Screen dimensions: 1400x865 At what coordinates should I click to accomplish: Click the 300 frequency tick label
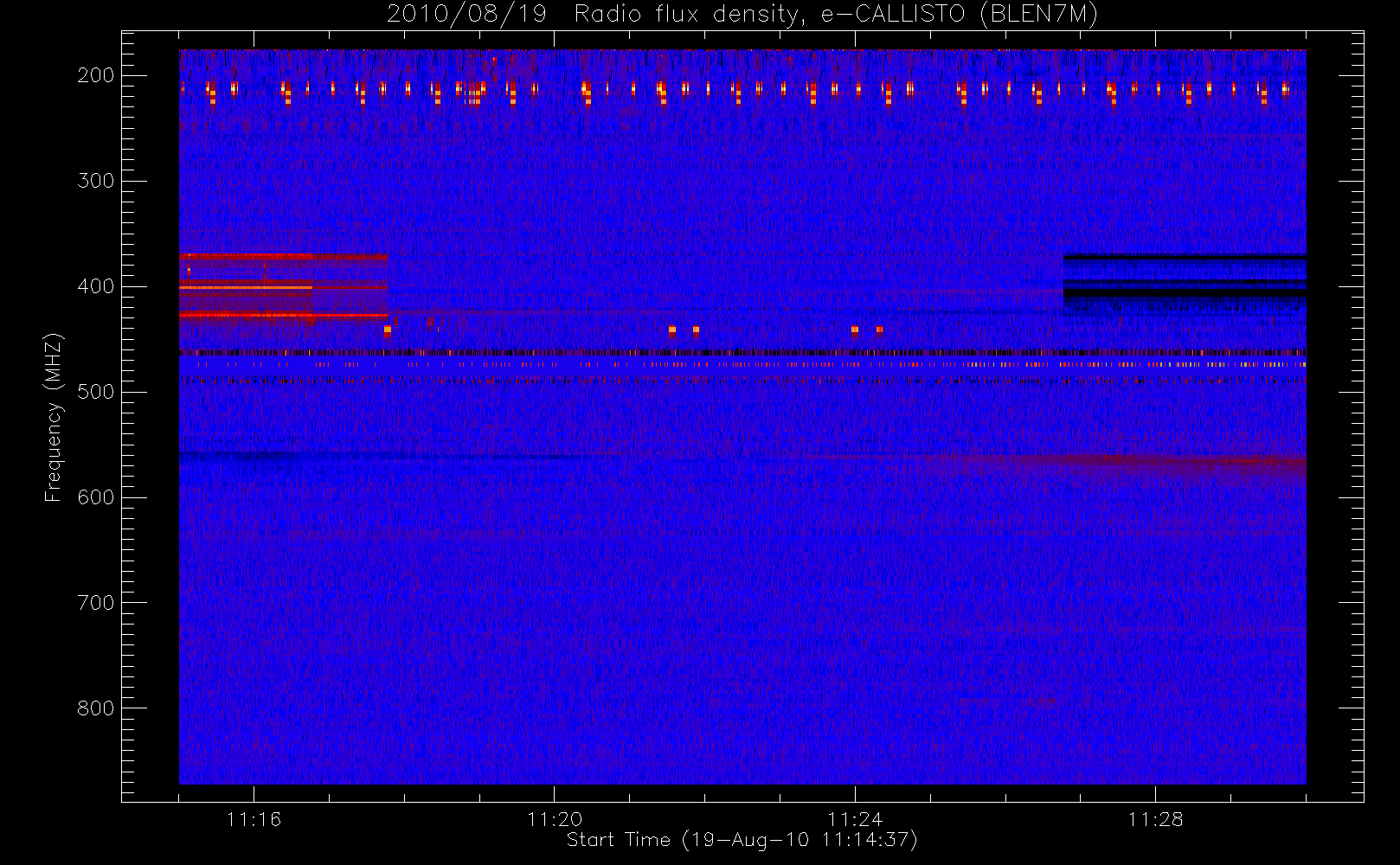click(96, 181)
